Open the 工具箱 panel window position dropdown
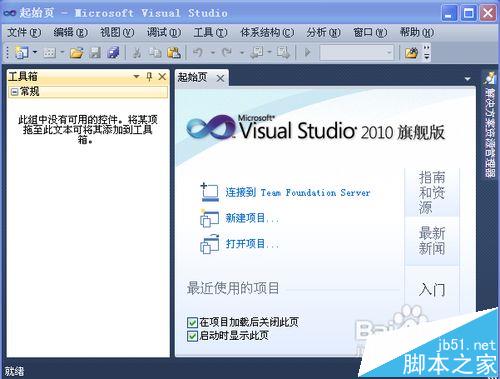 pyautogui.click(x=136, y=77)
